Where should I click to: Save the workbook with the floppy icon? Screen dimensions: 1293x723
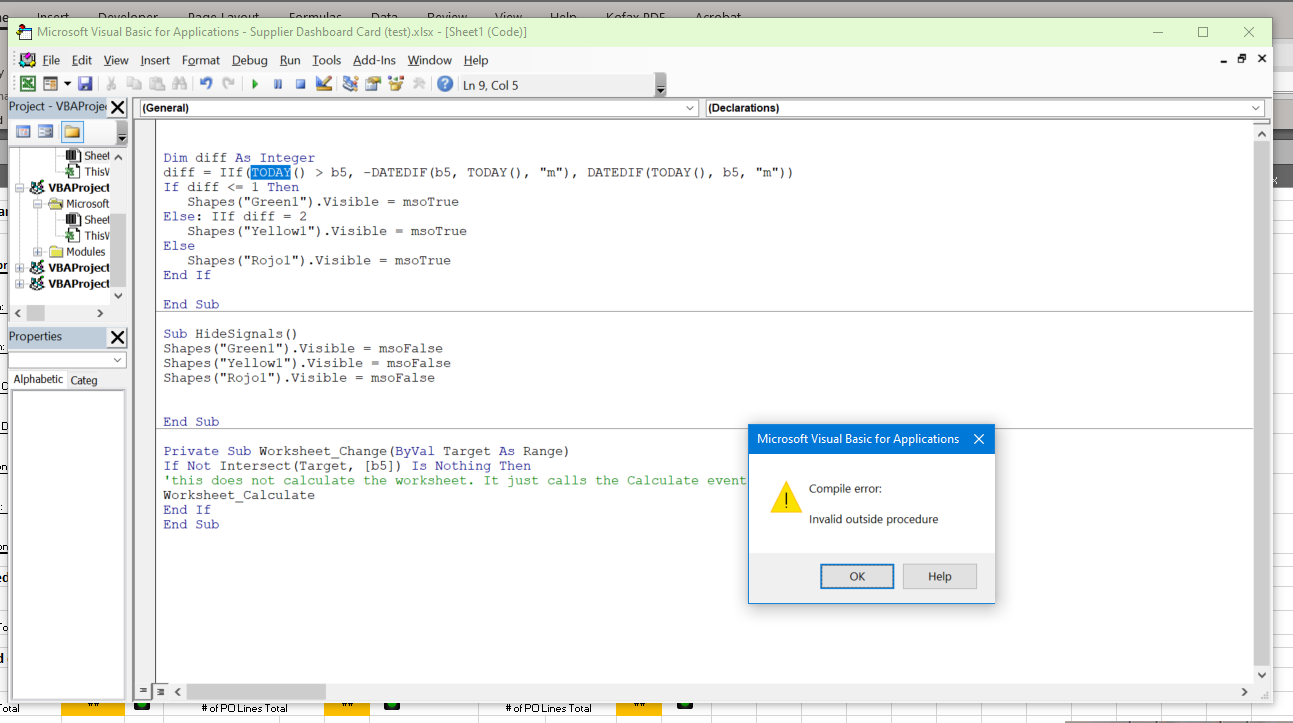coord(85,84)
